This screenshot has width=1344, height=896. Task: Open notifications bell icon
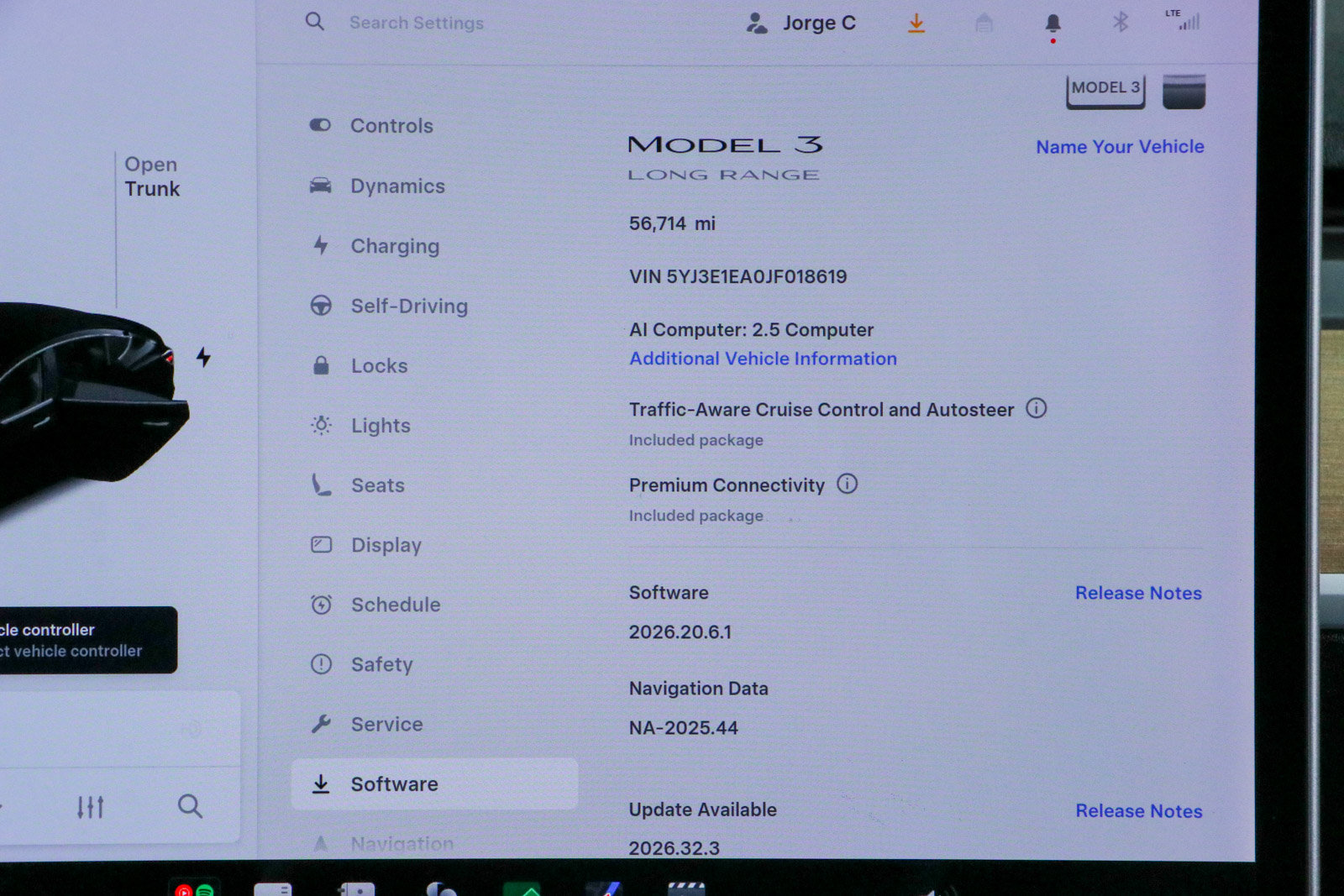point(1053,24)
